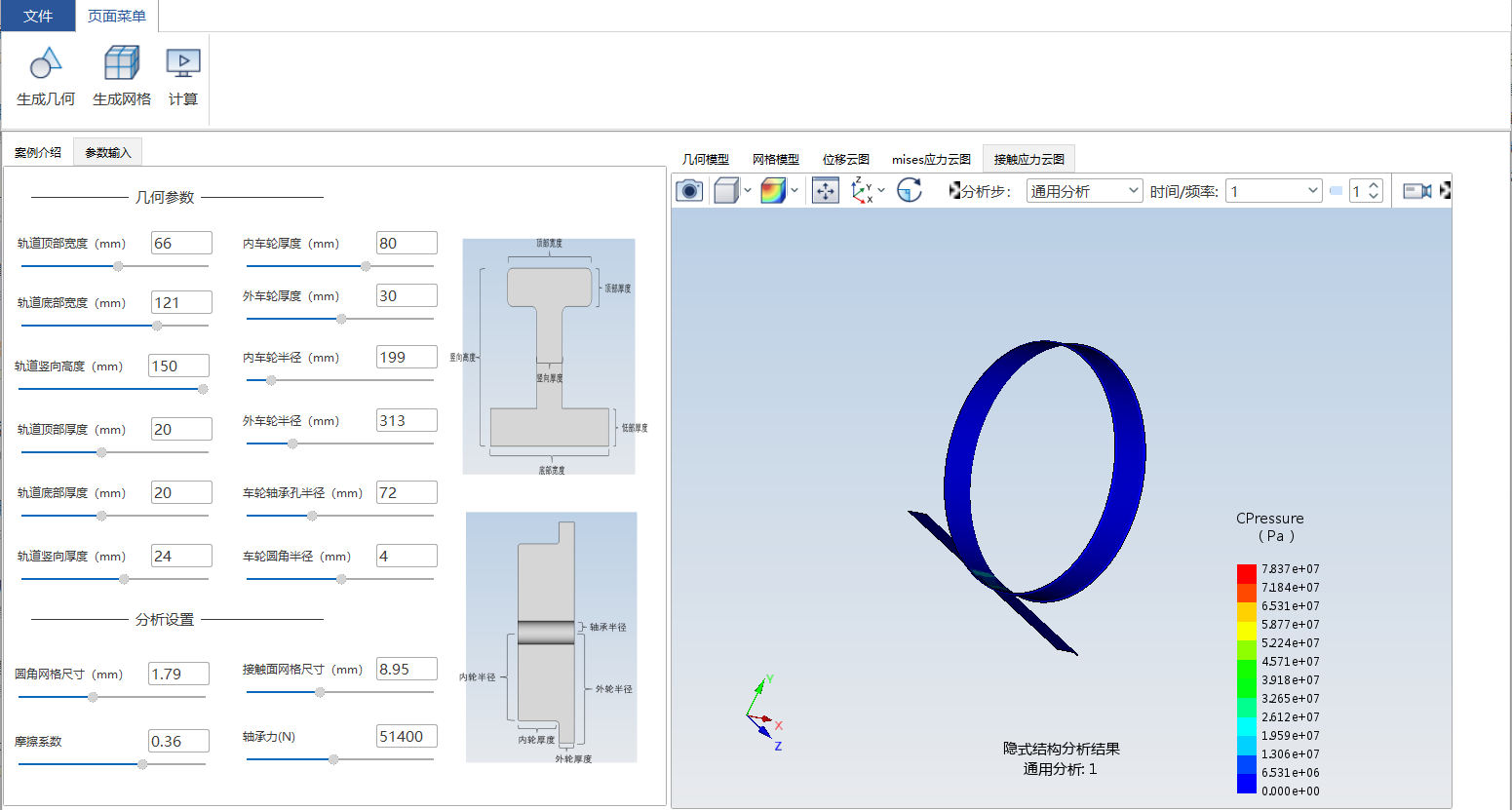Increment the frame number stepper
The image size is (1512, 810).
[1374, 185]
